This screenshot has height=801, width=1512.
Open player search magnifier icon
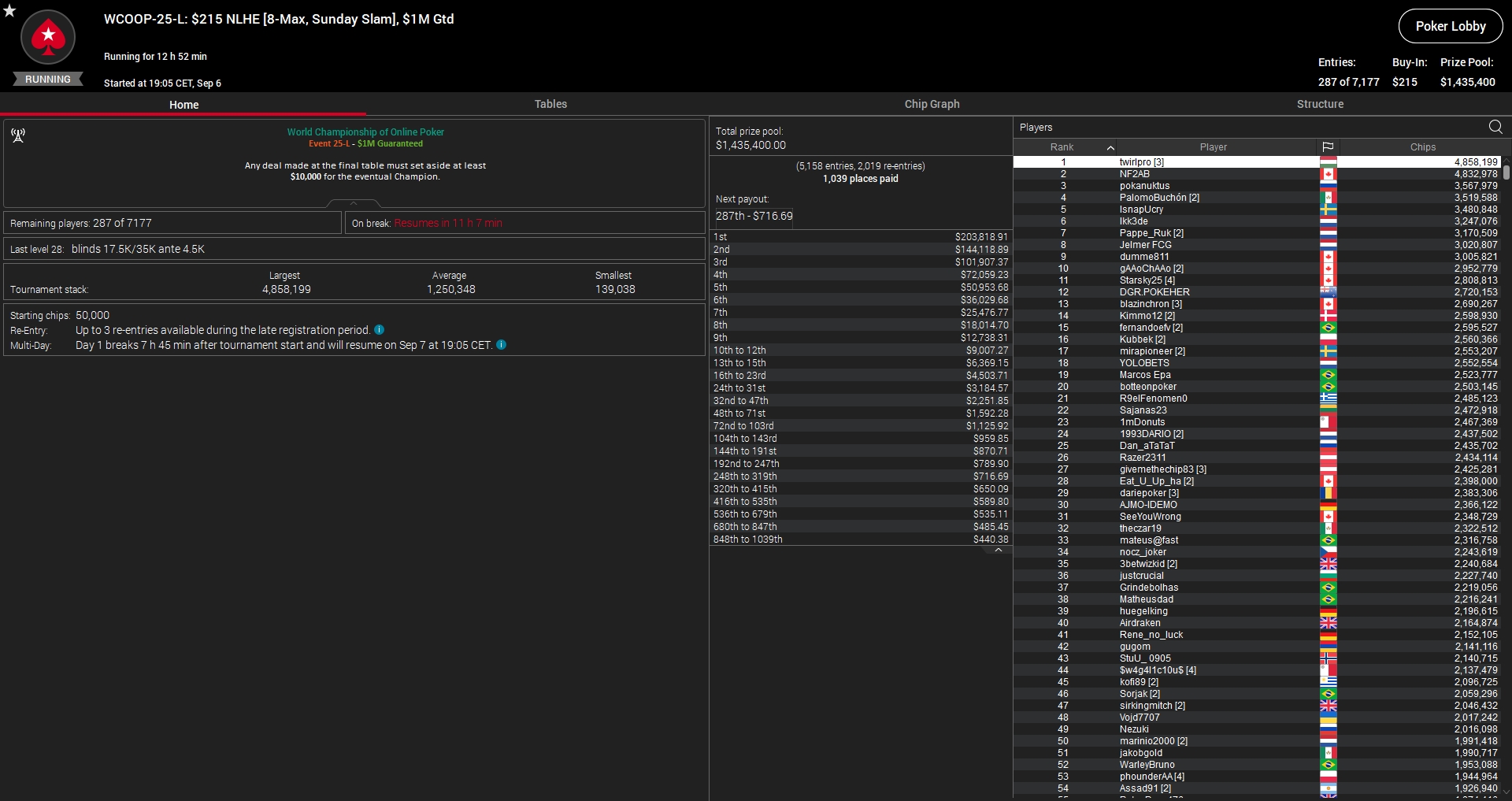click(x=1495, y=127)
